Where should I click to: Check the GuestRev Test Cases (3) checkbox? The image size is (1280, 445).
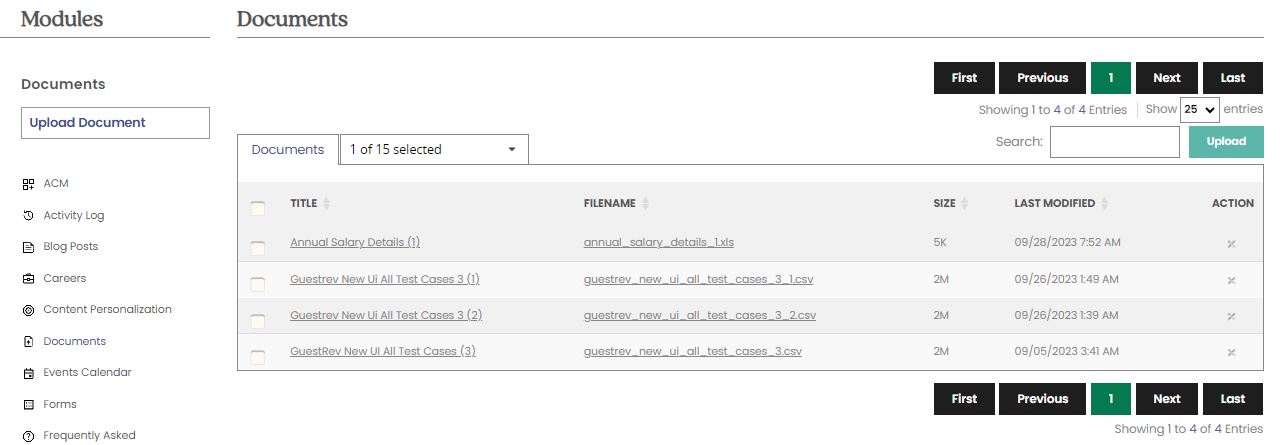pos(258,357)
